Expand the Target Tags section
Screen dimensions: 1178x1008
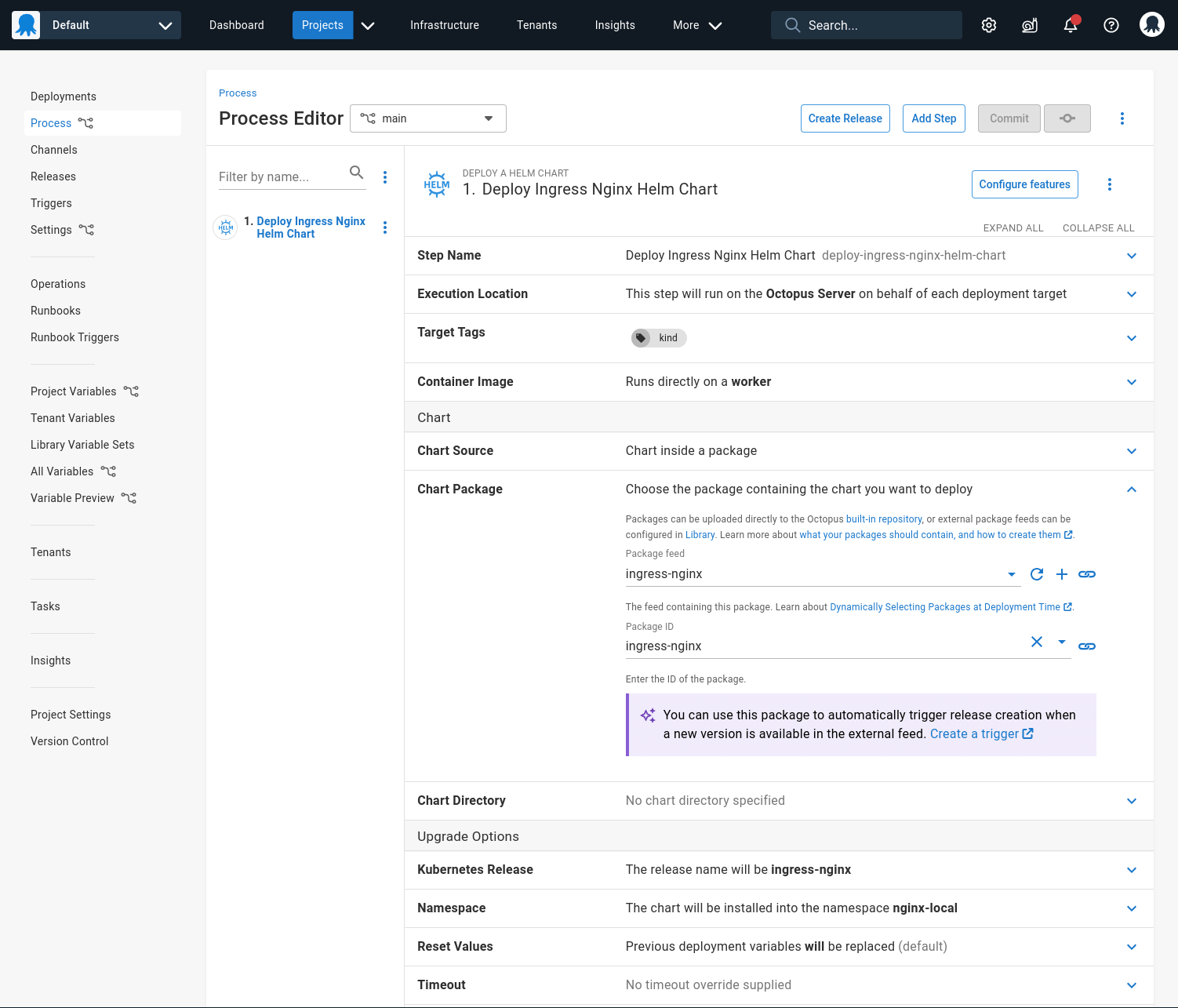click(x=1132, y=338)
